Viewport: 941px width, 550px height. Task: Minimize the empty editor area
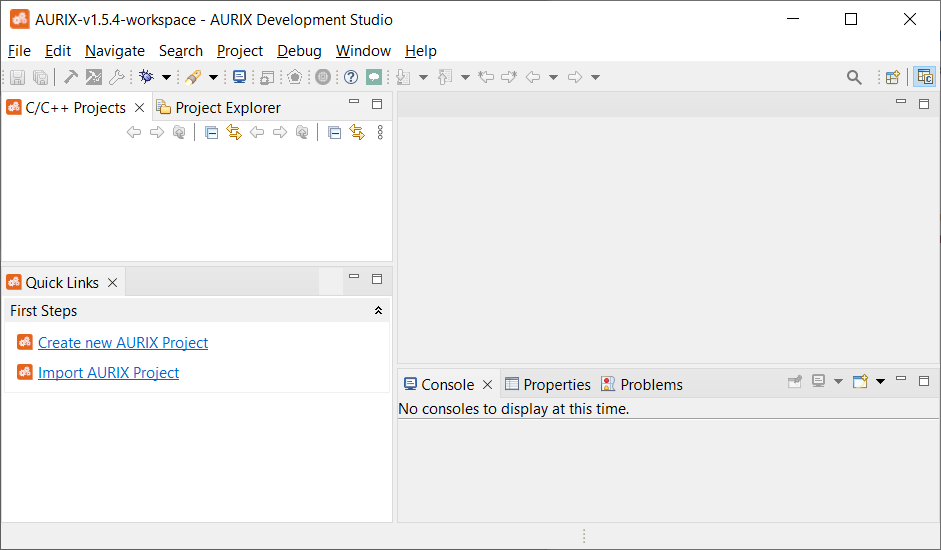(x=901, y=101)
